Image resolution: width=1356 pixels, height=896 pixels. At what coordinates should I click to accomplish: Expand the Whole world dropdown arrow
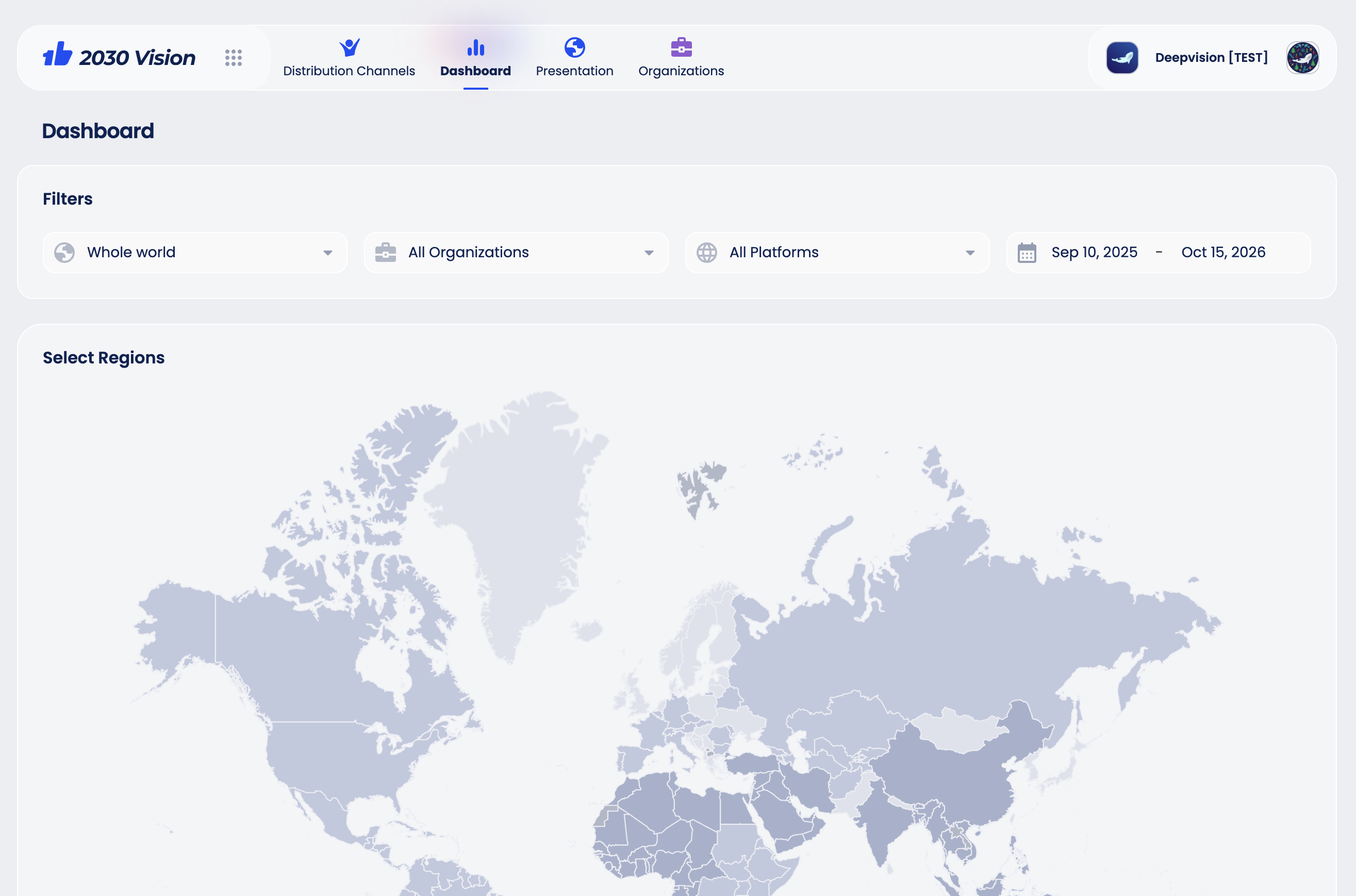coord(327,253)
